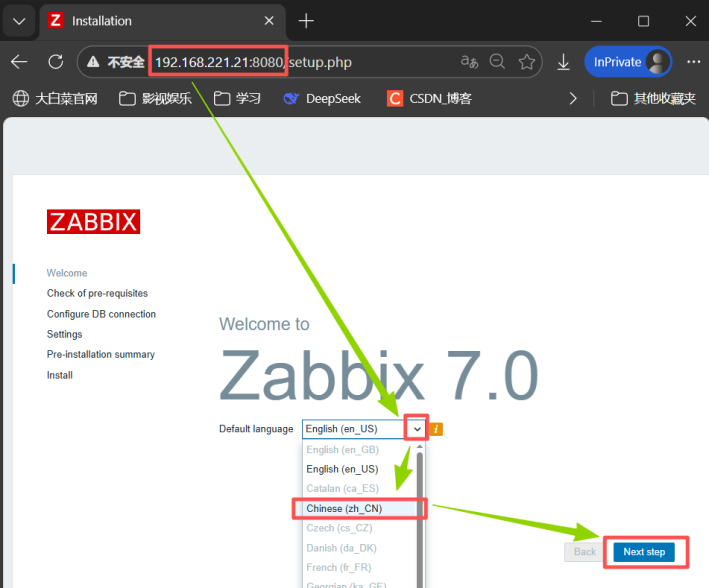Maximize the browser window

coord(643,21)
